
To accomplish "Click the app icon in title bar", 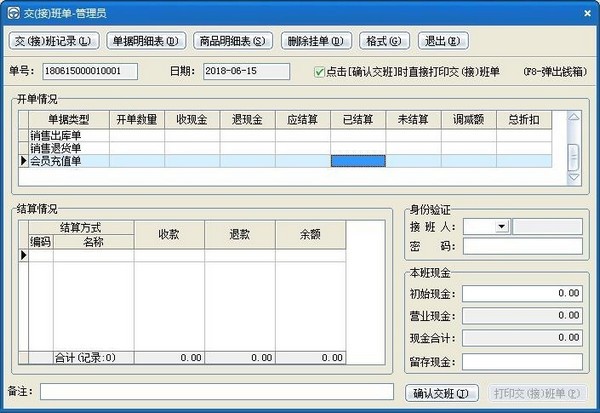I will pos(13,11).
